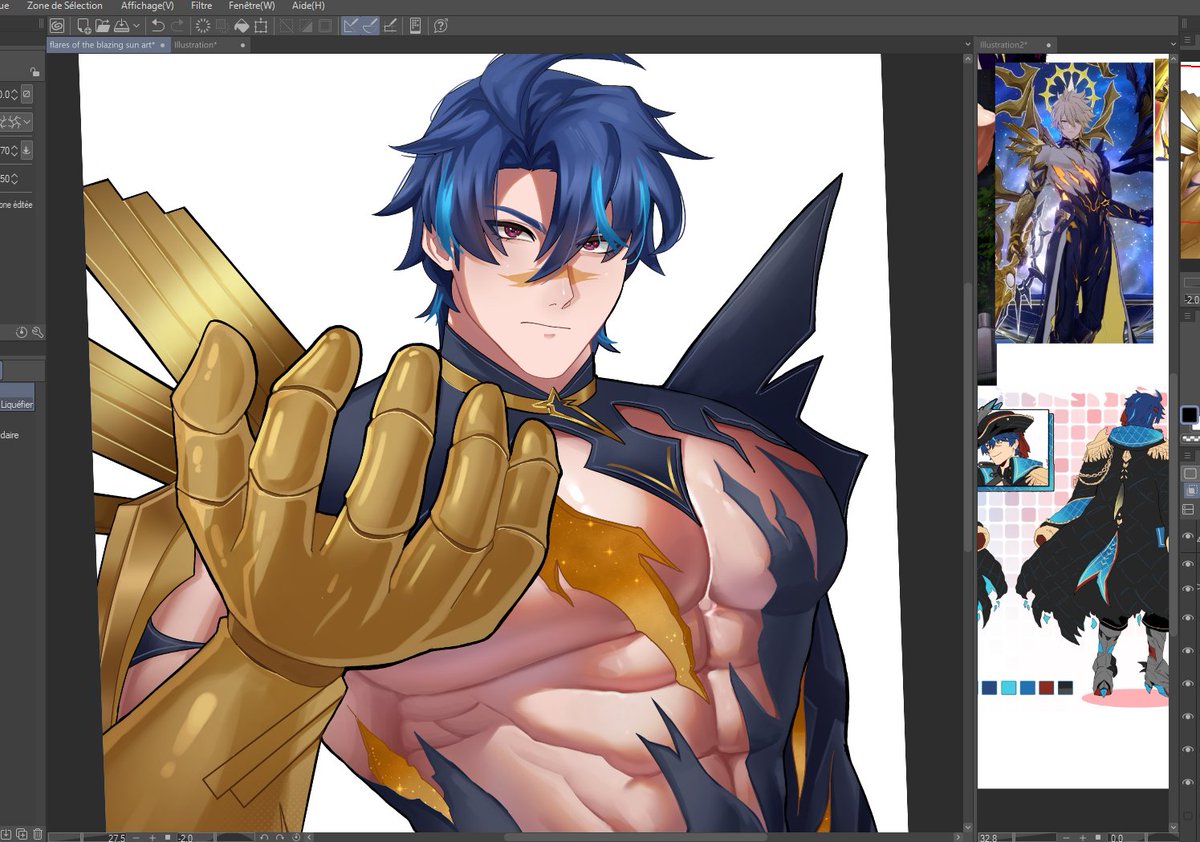
Task: Create a new canvas with New icon
Action: (83, 26)
